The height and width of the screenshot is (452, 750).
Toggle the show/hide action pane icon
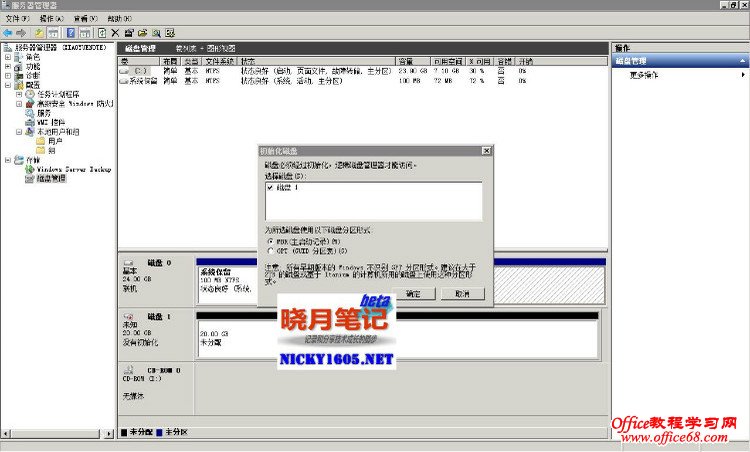[85, 33]
